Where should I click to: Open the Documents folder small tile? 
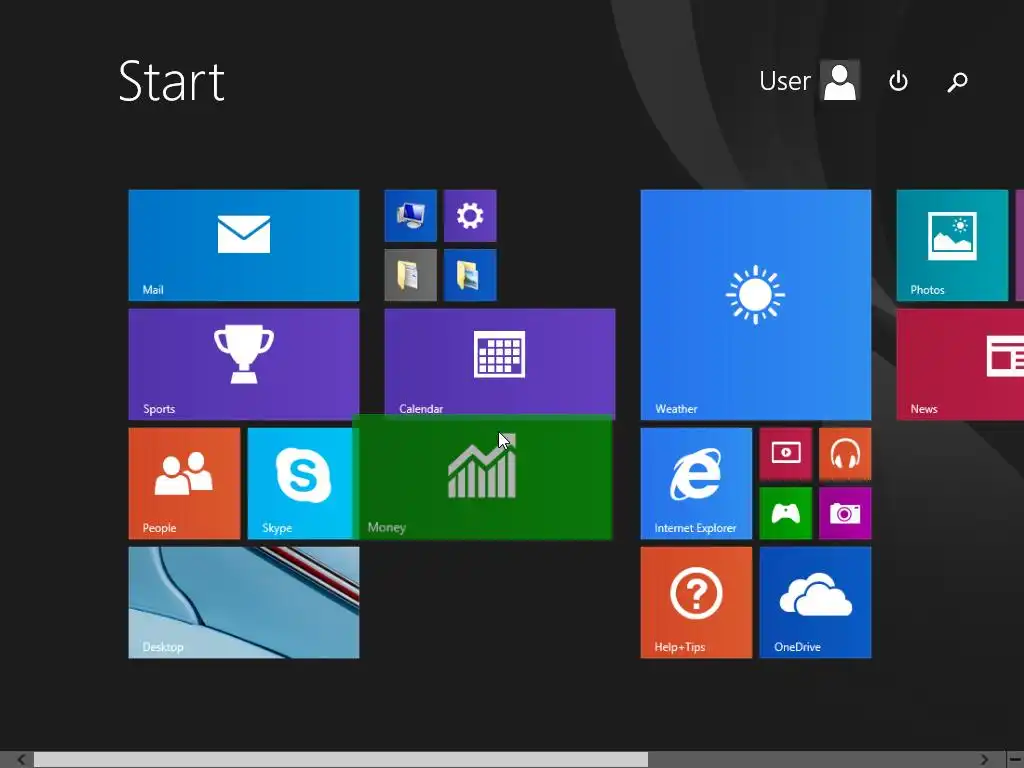tap(411, 275)
